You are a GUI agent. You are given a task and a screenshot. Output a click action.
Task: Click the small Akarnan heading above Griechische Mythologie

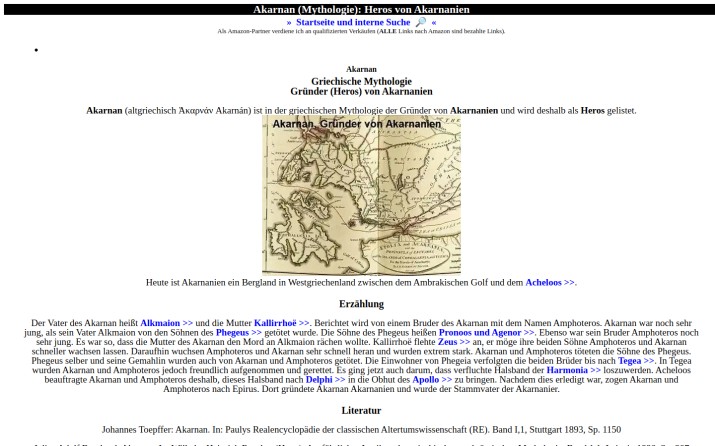tap(361, 69)
